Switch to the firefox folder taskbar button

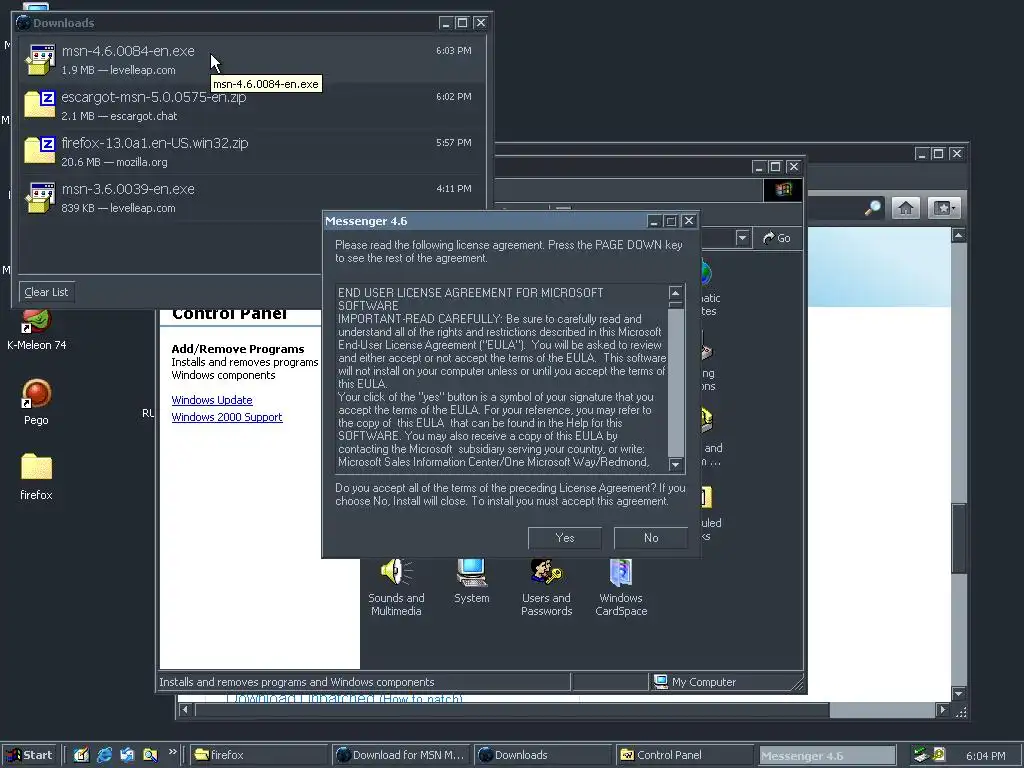(259, 755)
